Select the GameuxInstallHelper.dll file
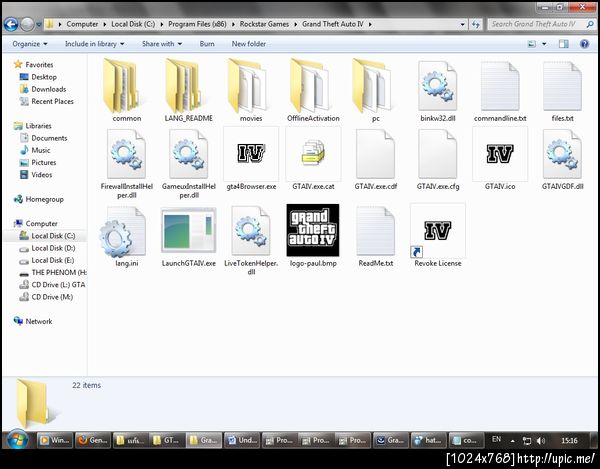600x469 pixels. pos(189,164)
